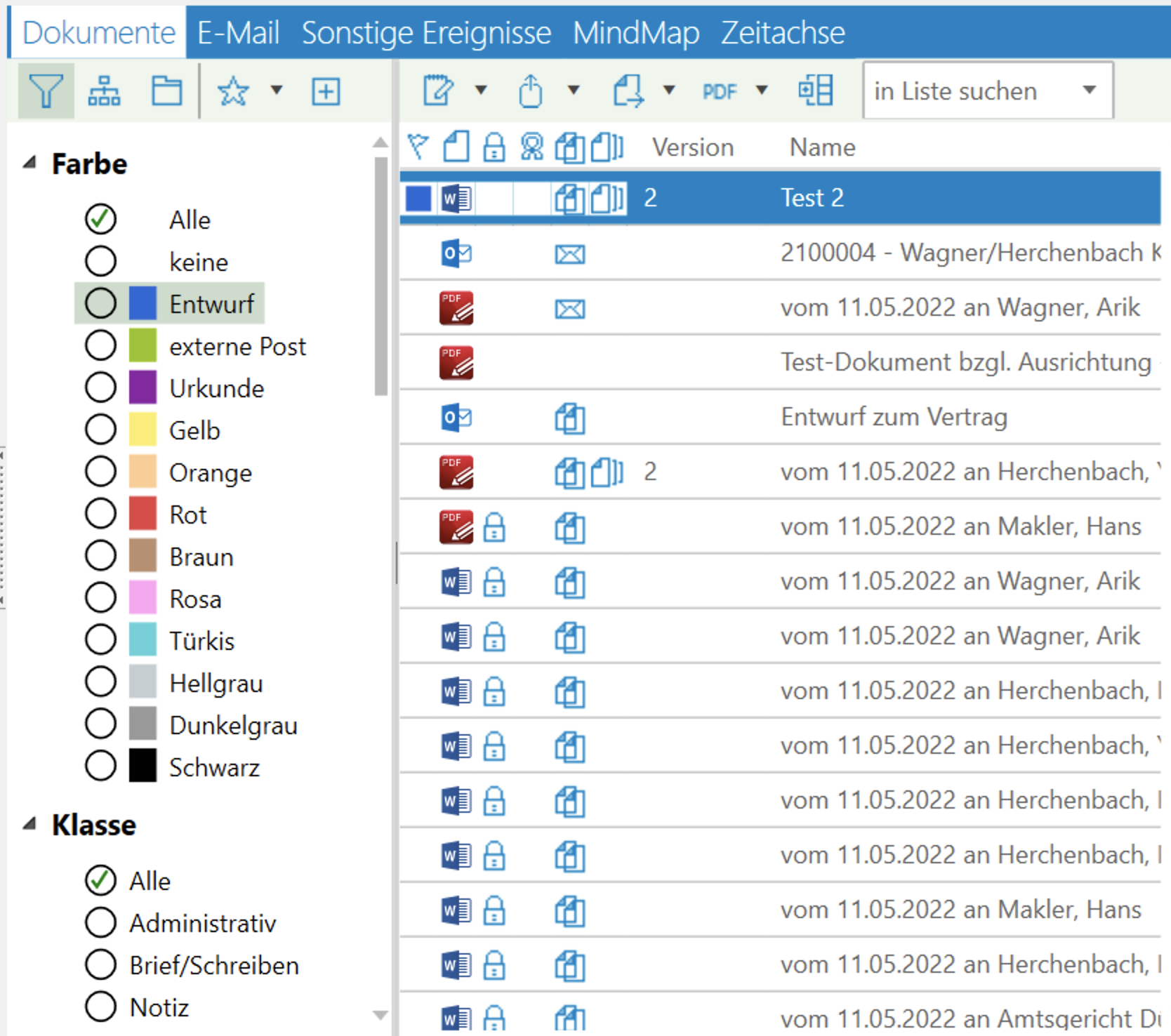
Task: Select the 'Urkunde' color filter radio
Action: point(100,388)
